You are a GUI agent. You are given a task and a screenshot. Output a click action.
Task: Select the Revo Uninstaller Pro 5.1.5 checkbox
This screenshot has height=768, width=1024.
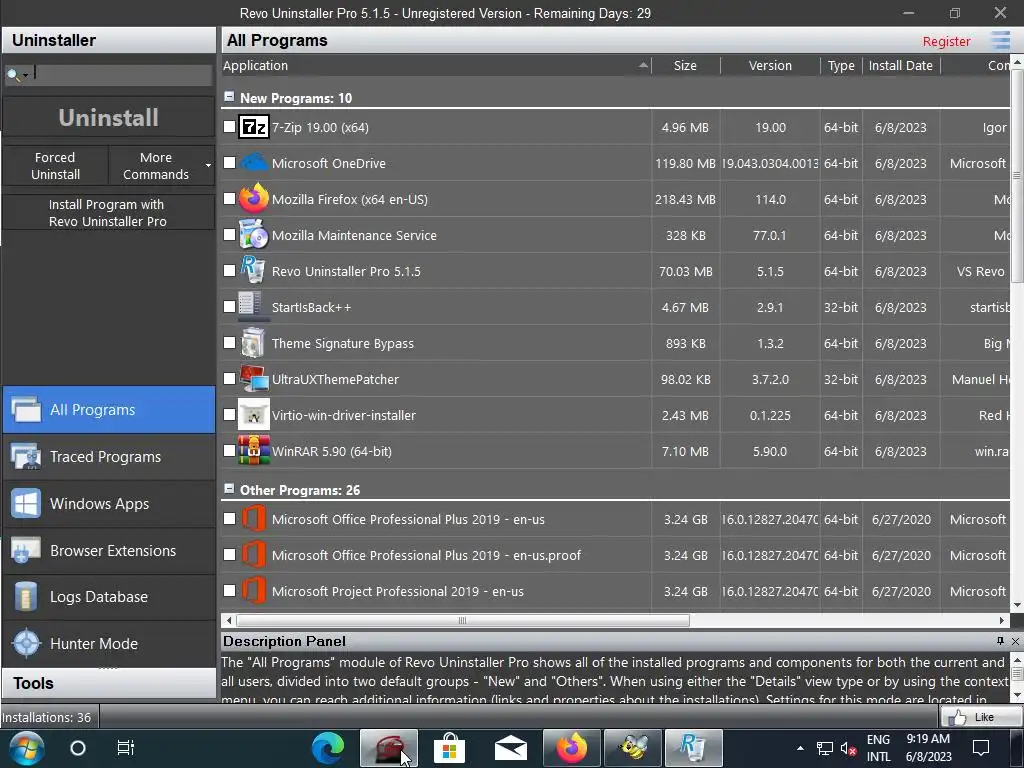(229, 270)
